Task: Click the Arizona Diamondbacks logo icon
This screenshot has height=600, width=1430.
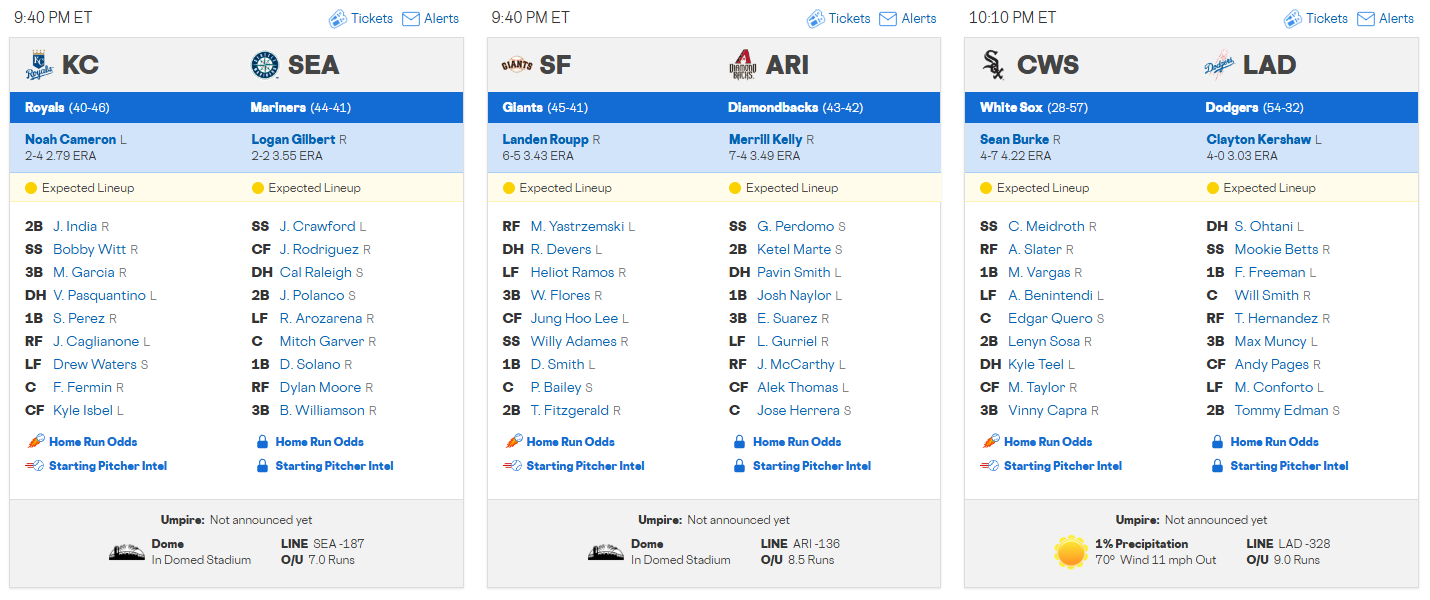Action: coord(742,66)
